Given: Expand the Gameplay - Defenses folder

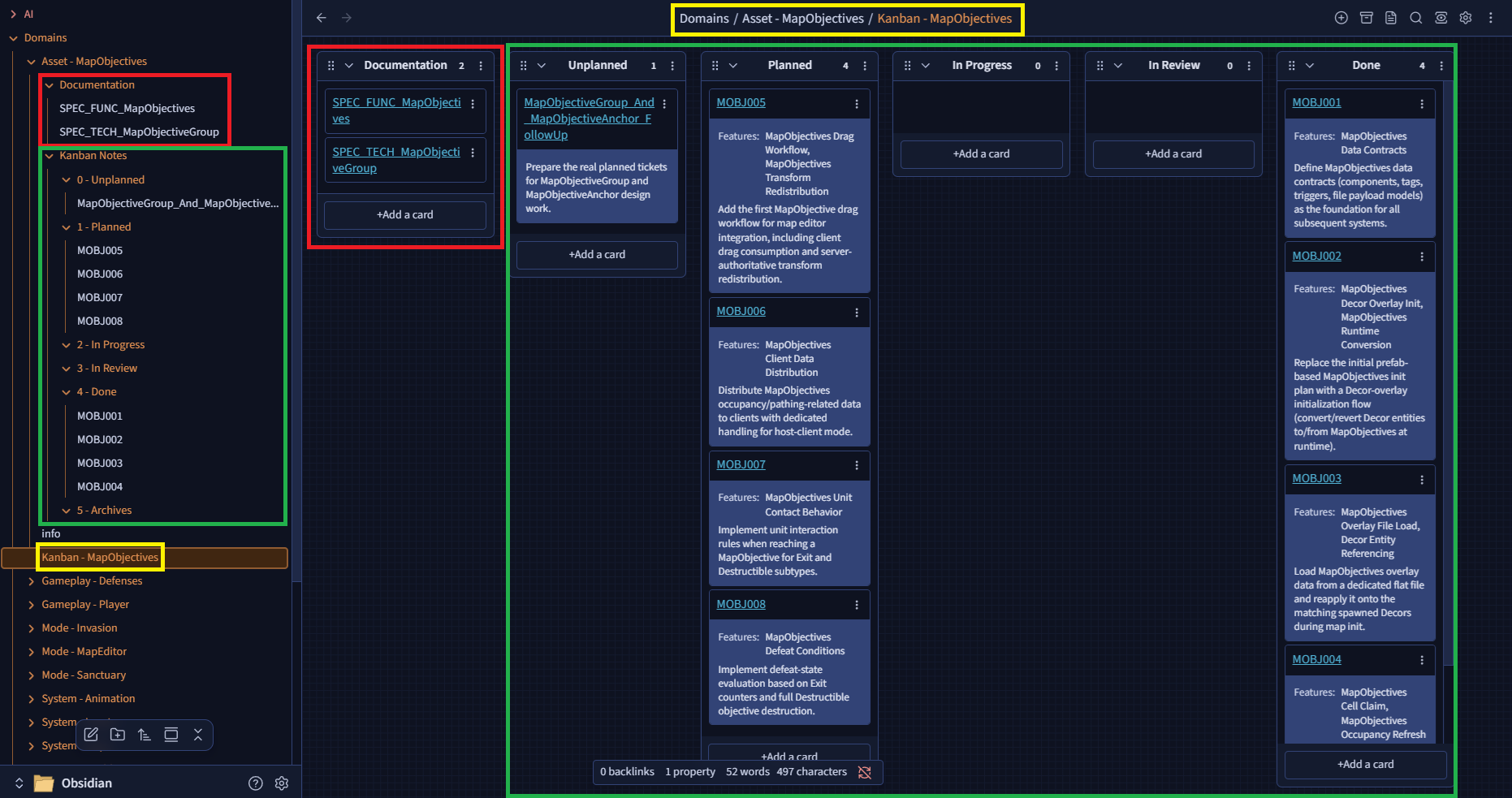Looking at the screenshot, I should [x=32, y=581].
